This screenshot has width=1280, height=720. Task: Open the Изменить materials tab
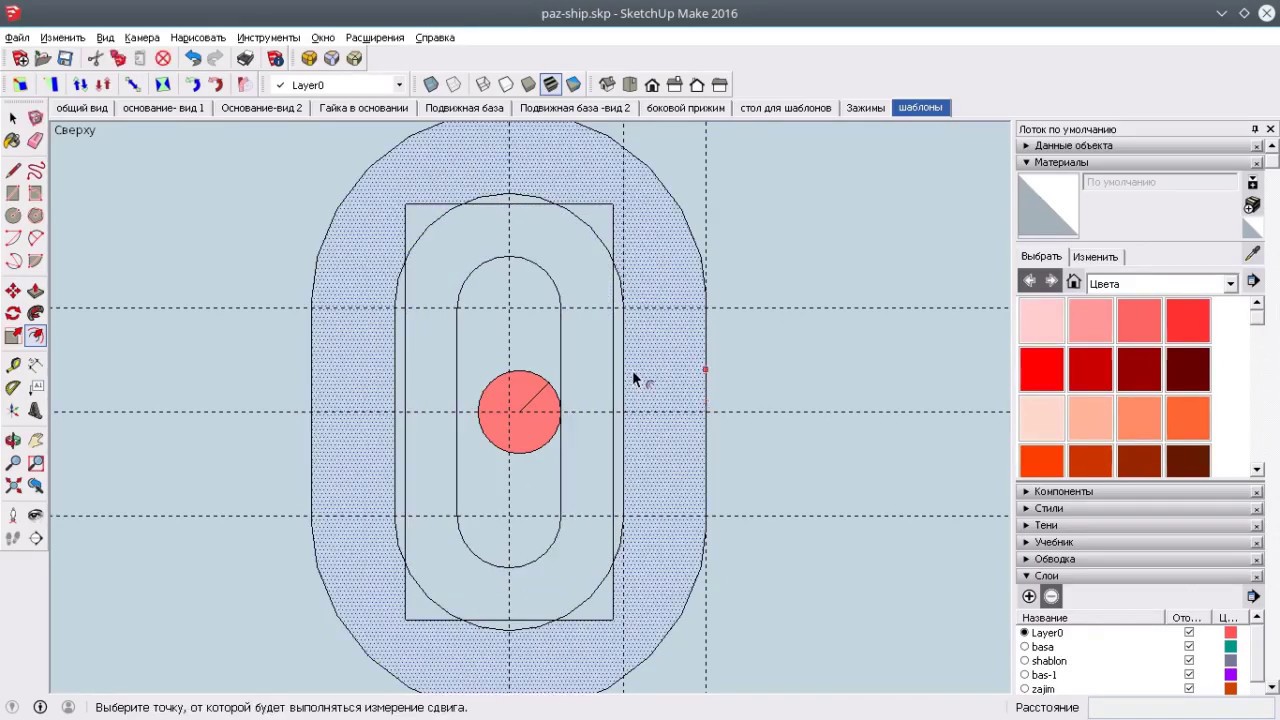1095,257
